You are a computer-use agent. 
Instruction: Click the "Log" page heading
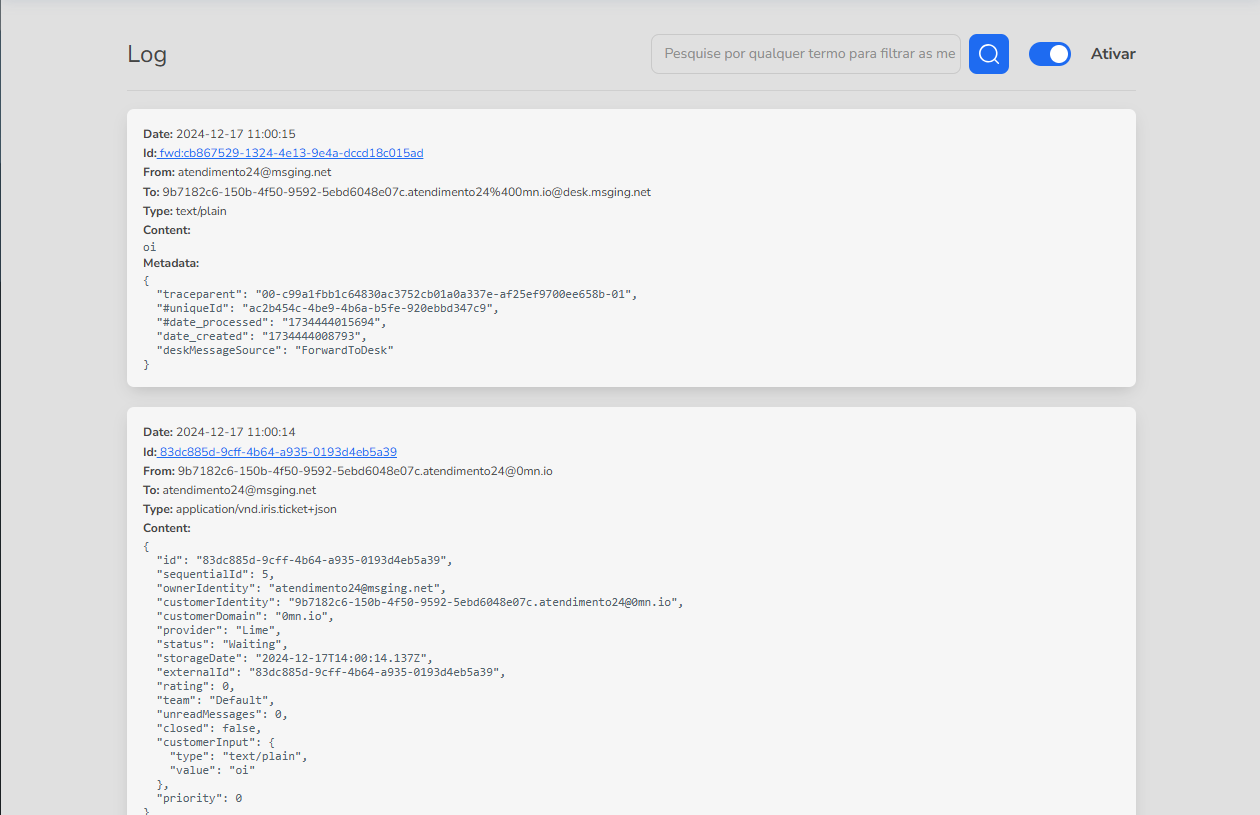(147, 54)
